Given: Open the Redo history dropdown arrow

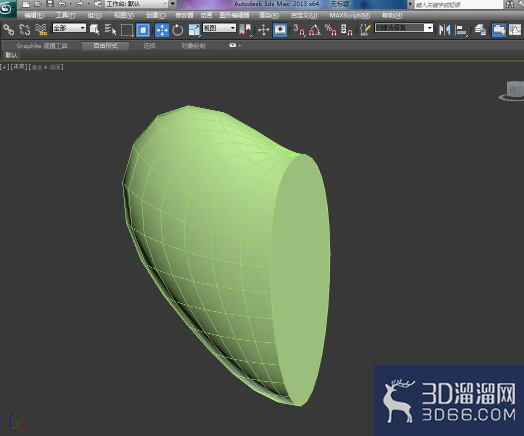Looking at the screenshot, I should 89,4.
